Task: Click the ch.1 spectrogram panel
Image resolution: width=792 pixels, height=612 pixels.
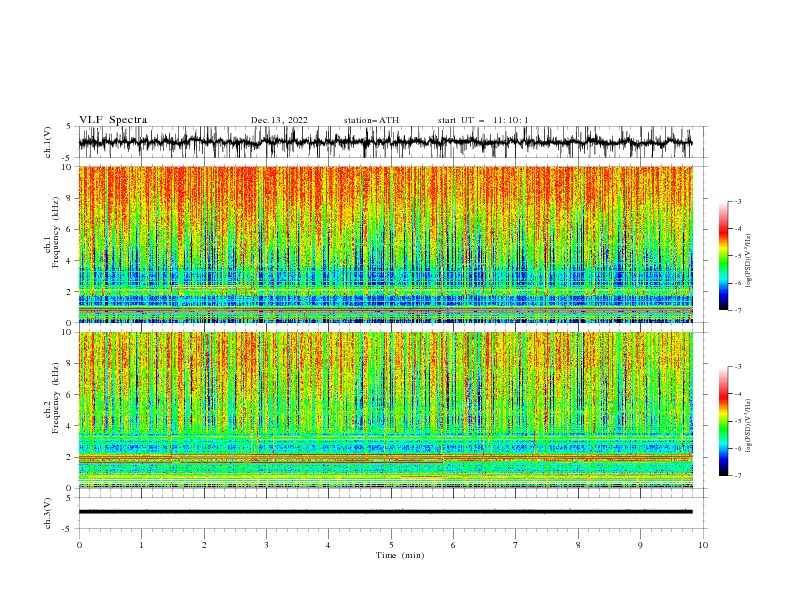Action: tap(385, 244)
